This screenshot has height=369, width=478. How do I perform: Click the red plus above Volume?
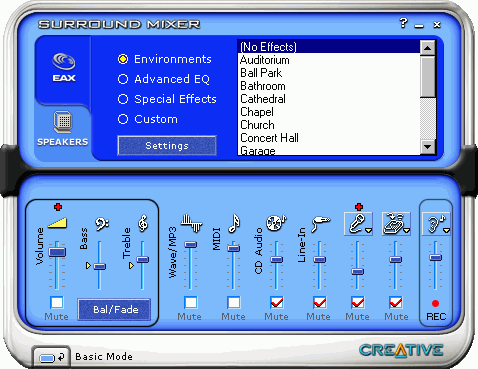point(58,207)
